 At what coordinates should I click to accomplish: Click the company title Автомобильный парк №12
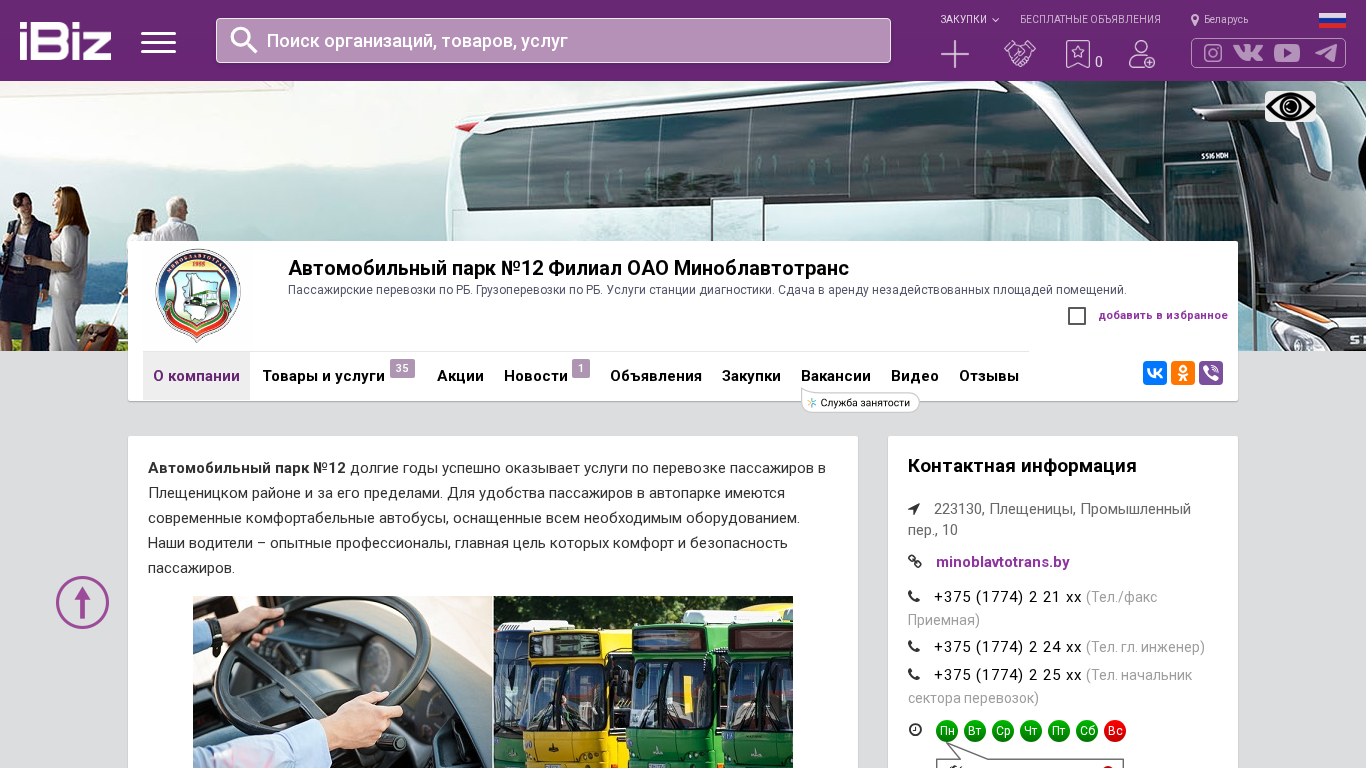point(568,268)
